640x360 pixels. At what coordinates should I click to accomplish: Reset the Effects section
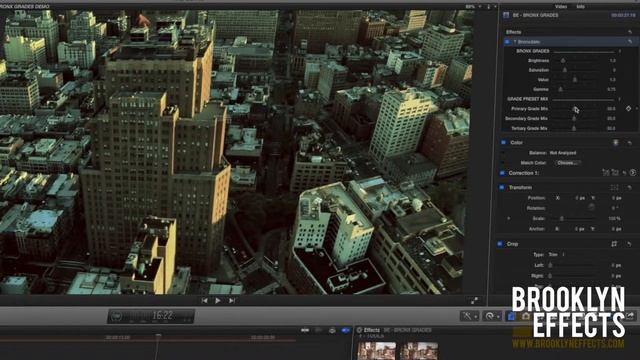click(x=630, y=32)
